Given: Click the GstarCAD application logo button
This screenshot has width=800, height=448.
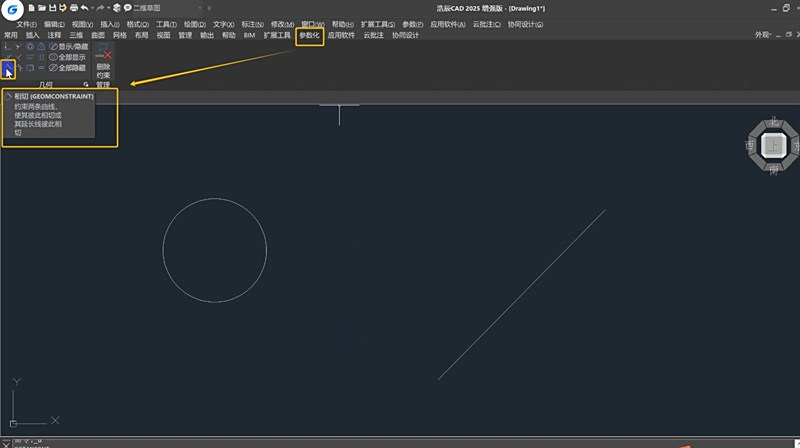Looking at the screenshot, I should (12, 10).
